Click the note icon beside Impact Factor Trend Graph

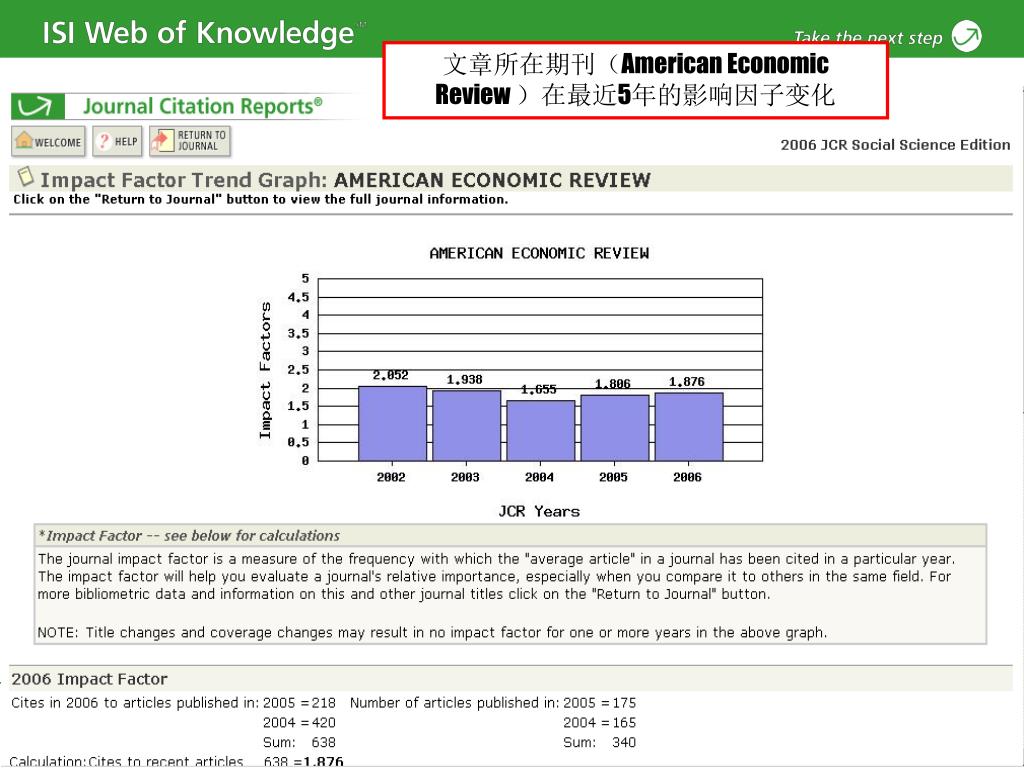point(25,176)
